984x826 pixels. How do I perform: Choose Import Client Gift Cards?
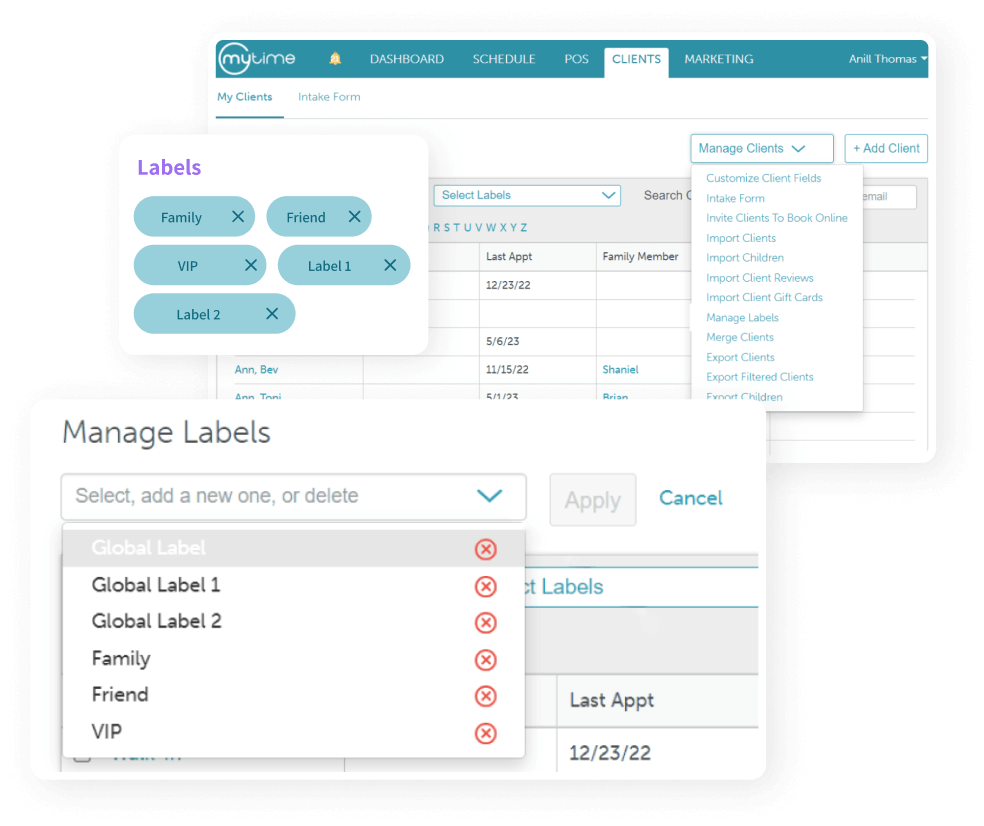click(764, 297)
